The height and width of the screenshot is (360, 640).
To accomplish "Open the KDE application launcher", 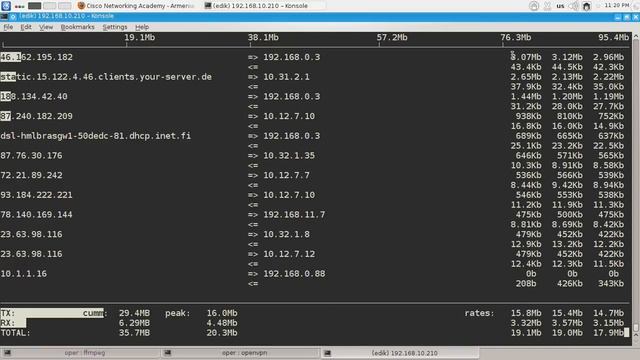I will (x=6, y=6).
